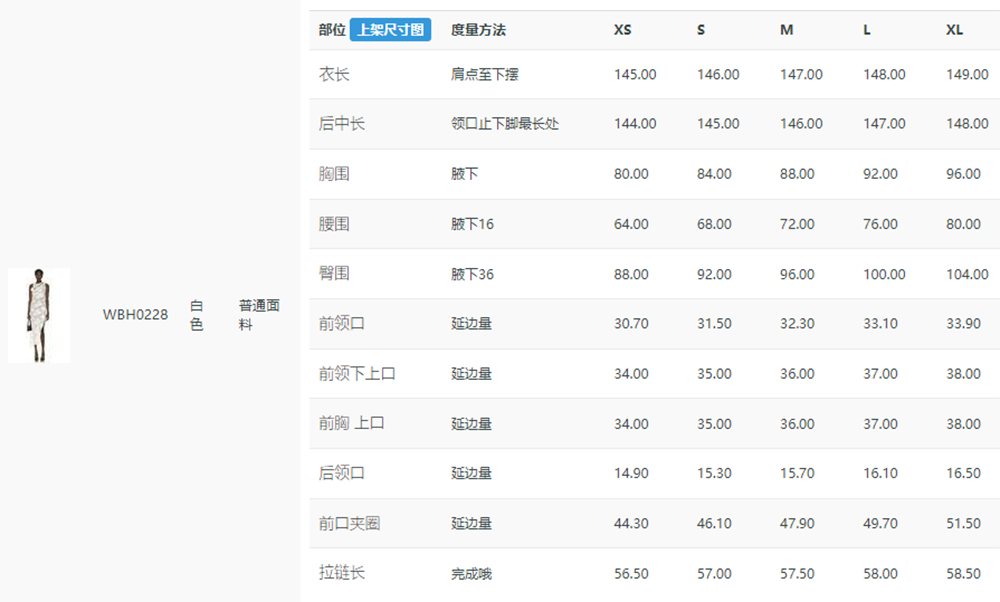Click the 16.50 value for 后领口
This screenshot has height=602, width=1000.
[964, 473]
